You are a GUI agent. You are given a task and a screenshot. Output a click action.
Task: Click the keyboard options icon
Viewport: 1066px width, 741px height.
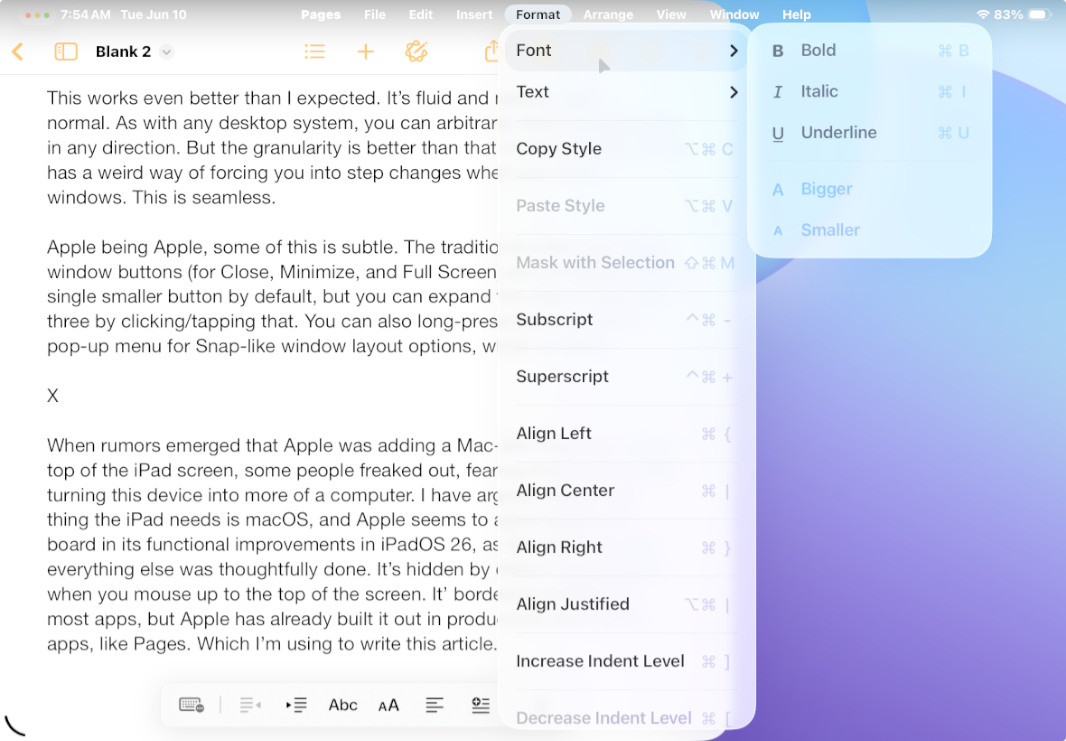tap(191, 705)
